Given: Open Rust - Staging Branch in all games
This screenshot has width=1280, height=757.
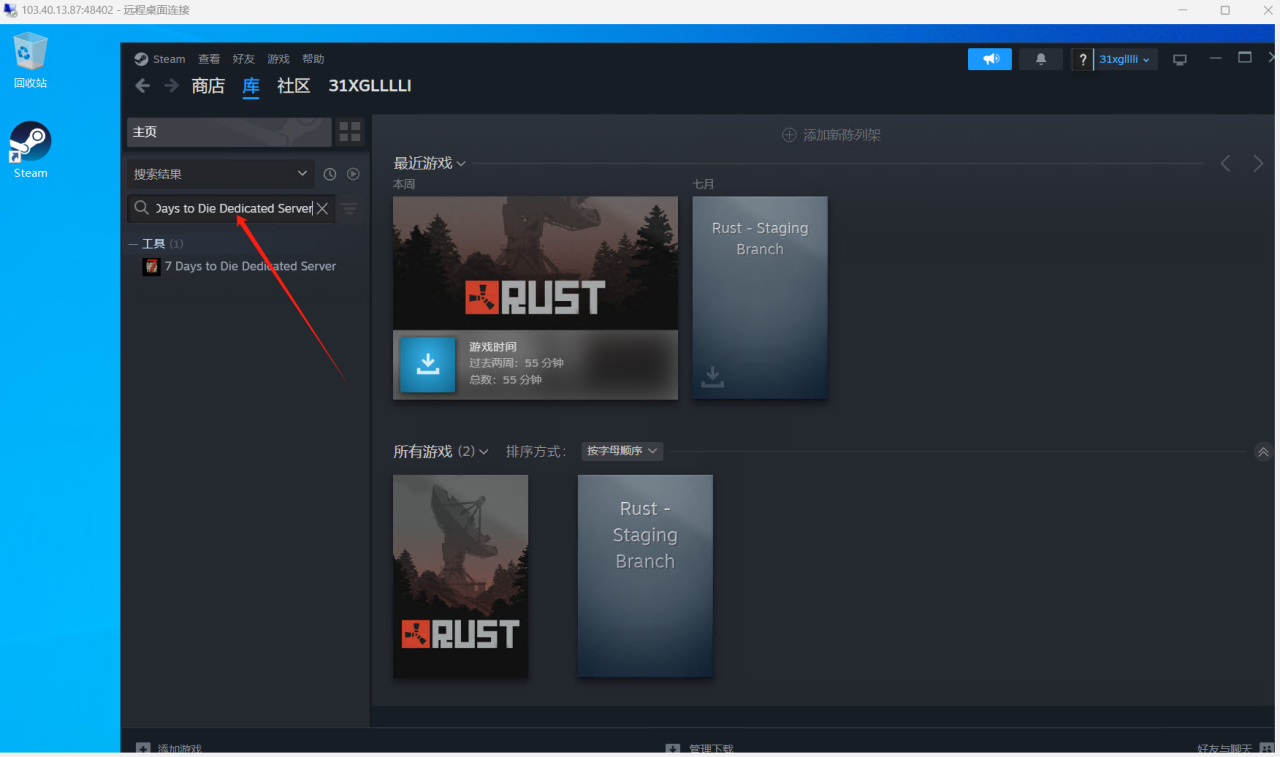Looking at the screenshot, I should tap(645, 576).
